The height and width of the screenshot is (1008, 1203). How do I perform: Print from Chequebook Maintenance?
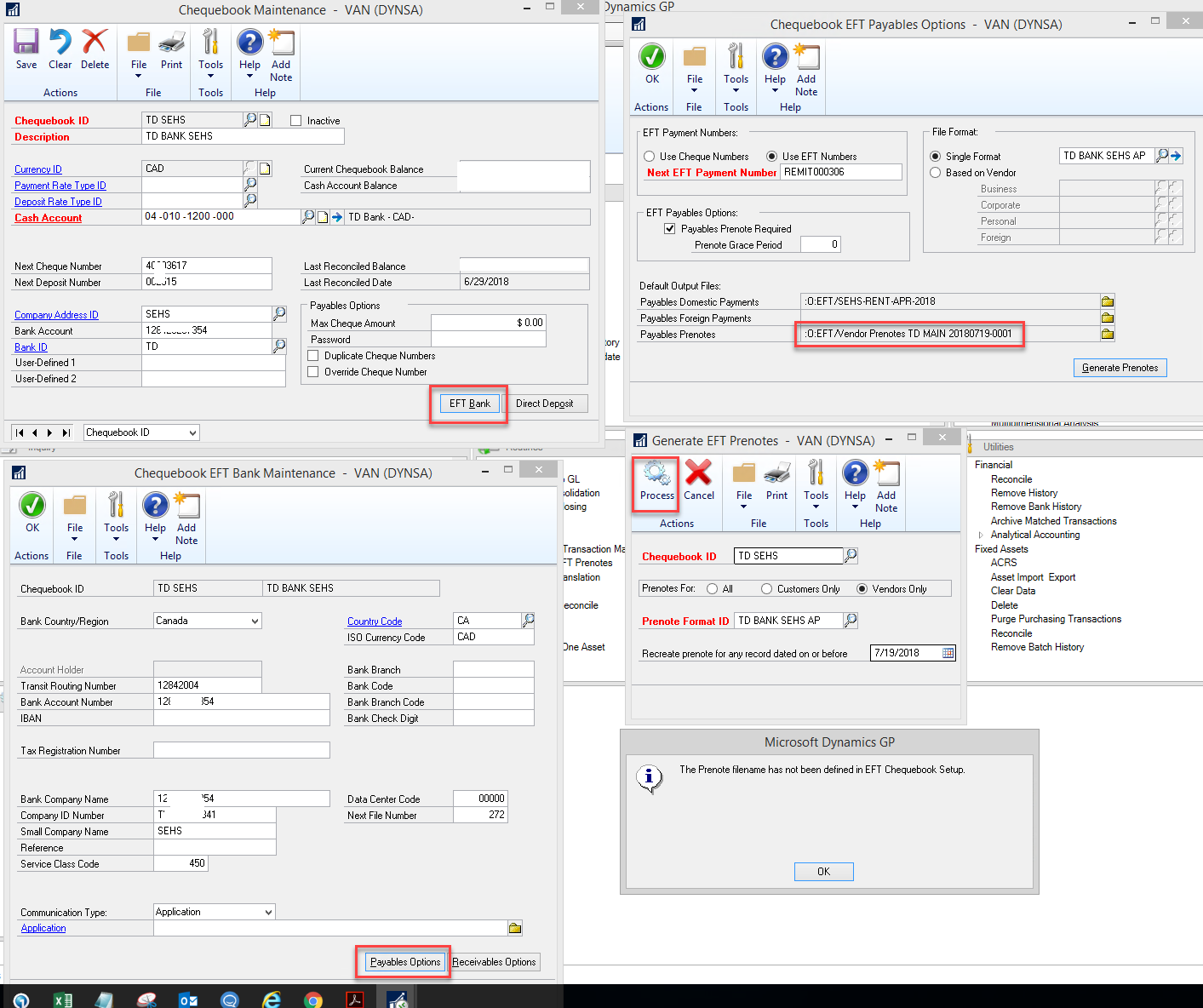click(171, 54)
